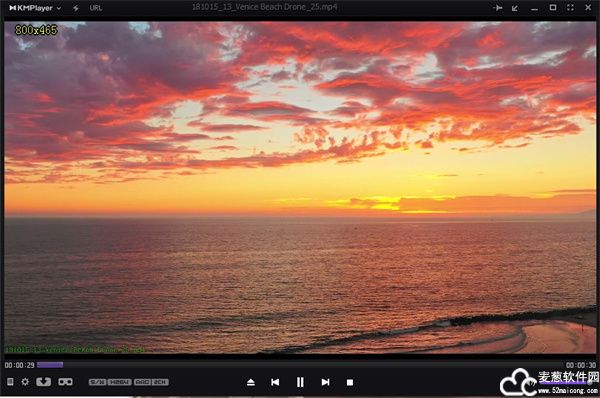Switch to fullscreen mode icon
This screenshot has height=398, width=600.
(570, 7)
